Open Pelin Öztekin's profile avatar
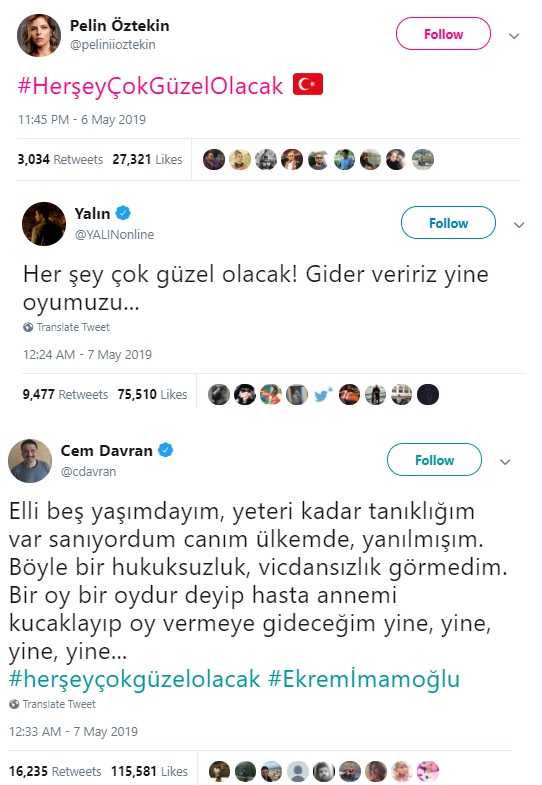Image resolution: width=542 pixels, height=785 pixels. pos(39,36)
